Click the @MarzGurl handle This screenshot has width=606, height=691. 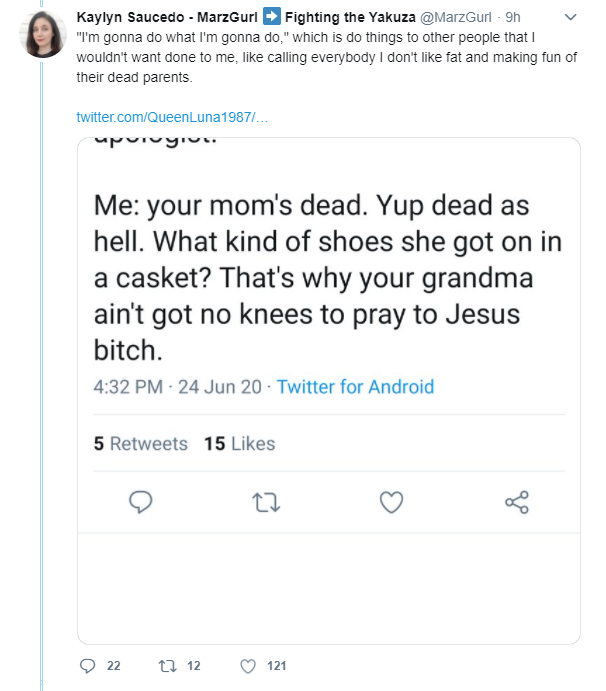point(455,17)
